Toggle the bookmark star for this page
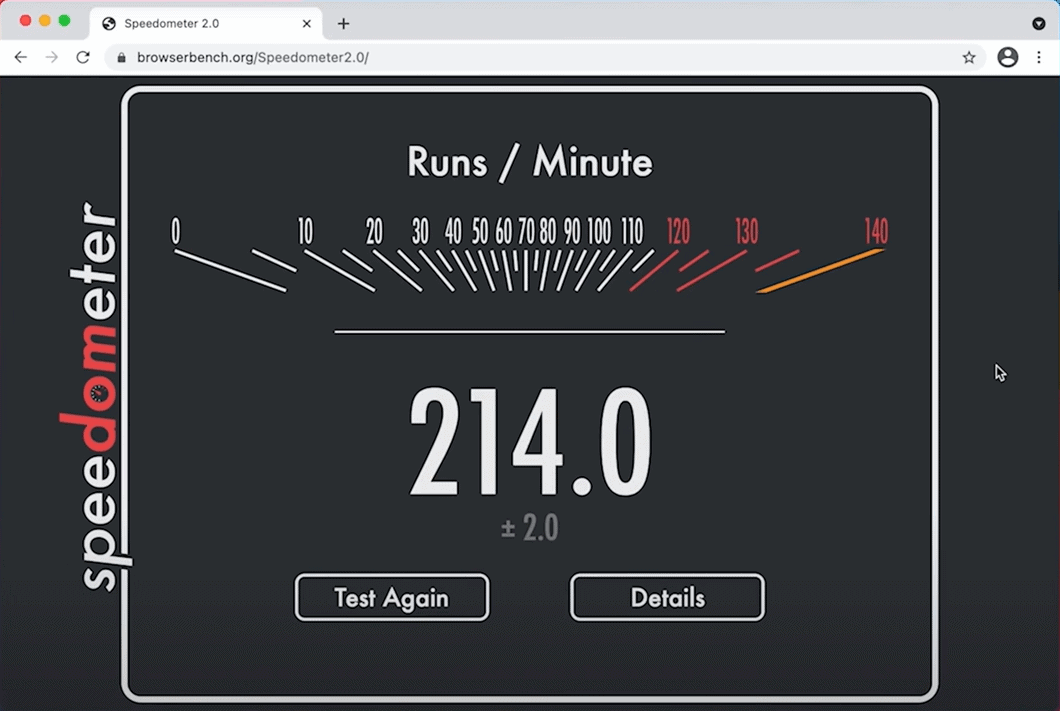Screen dimensions: 1060x711 tap(968, 58)
